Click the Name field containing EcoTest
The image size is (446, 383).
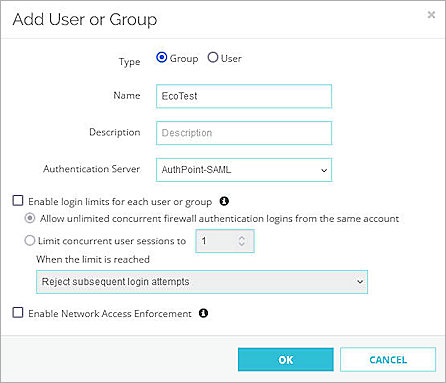pos(244,96)
